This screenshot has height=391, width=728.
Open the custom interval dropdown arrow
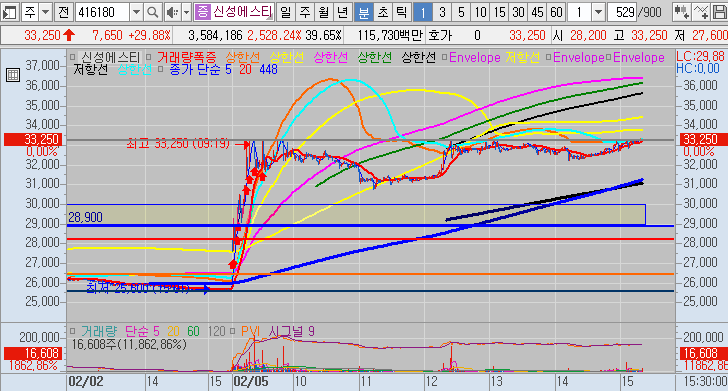point(598,12)
